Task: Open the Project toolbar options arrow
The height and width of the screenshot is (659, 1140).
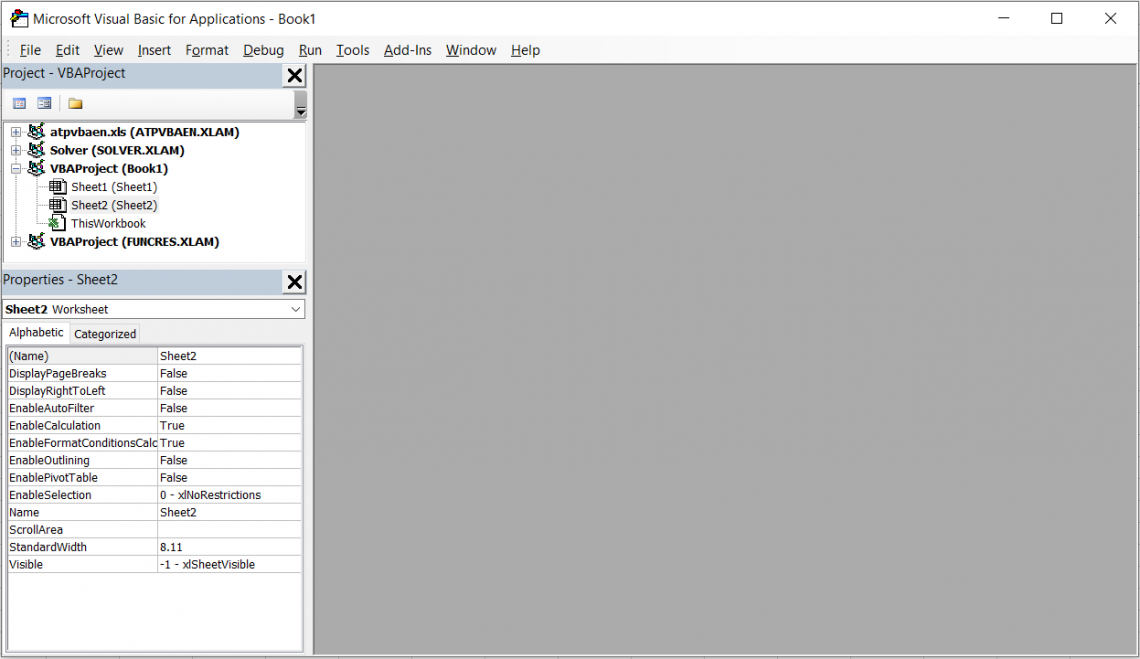Action: pos(300,111)
